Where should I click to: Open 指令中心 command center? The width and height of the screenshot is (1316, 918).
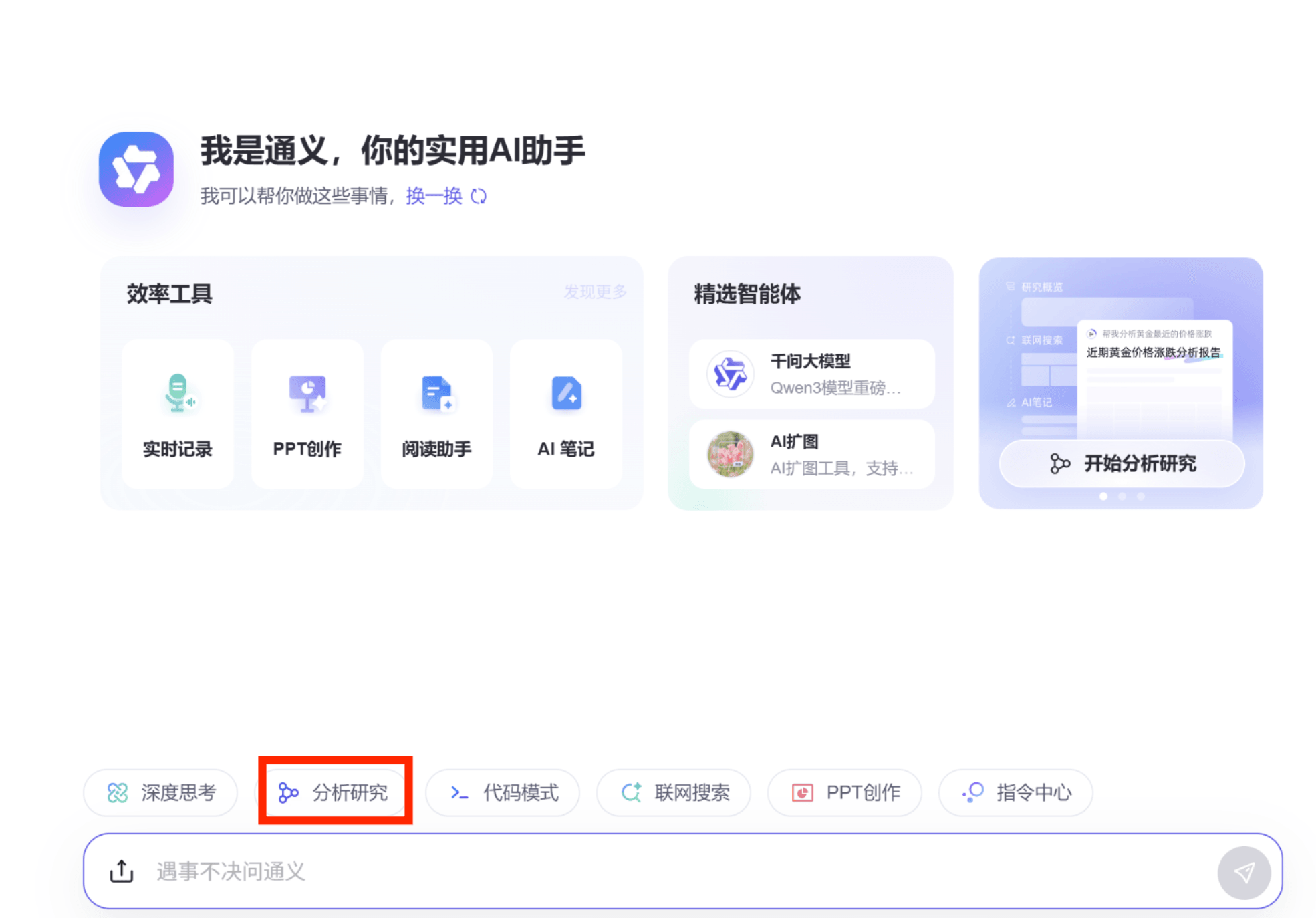[x=1016, y=792]
